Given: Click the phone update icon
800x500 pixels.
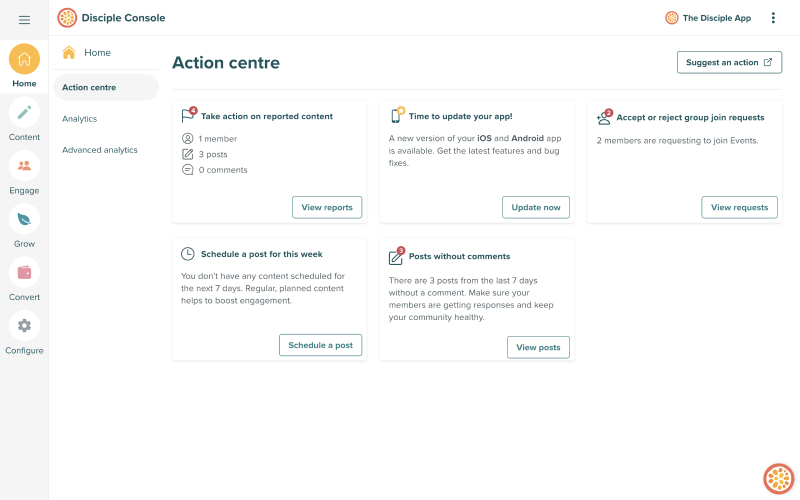Looking at the screenshot, I should click(397, 115).
